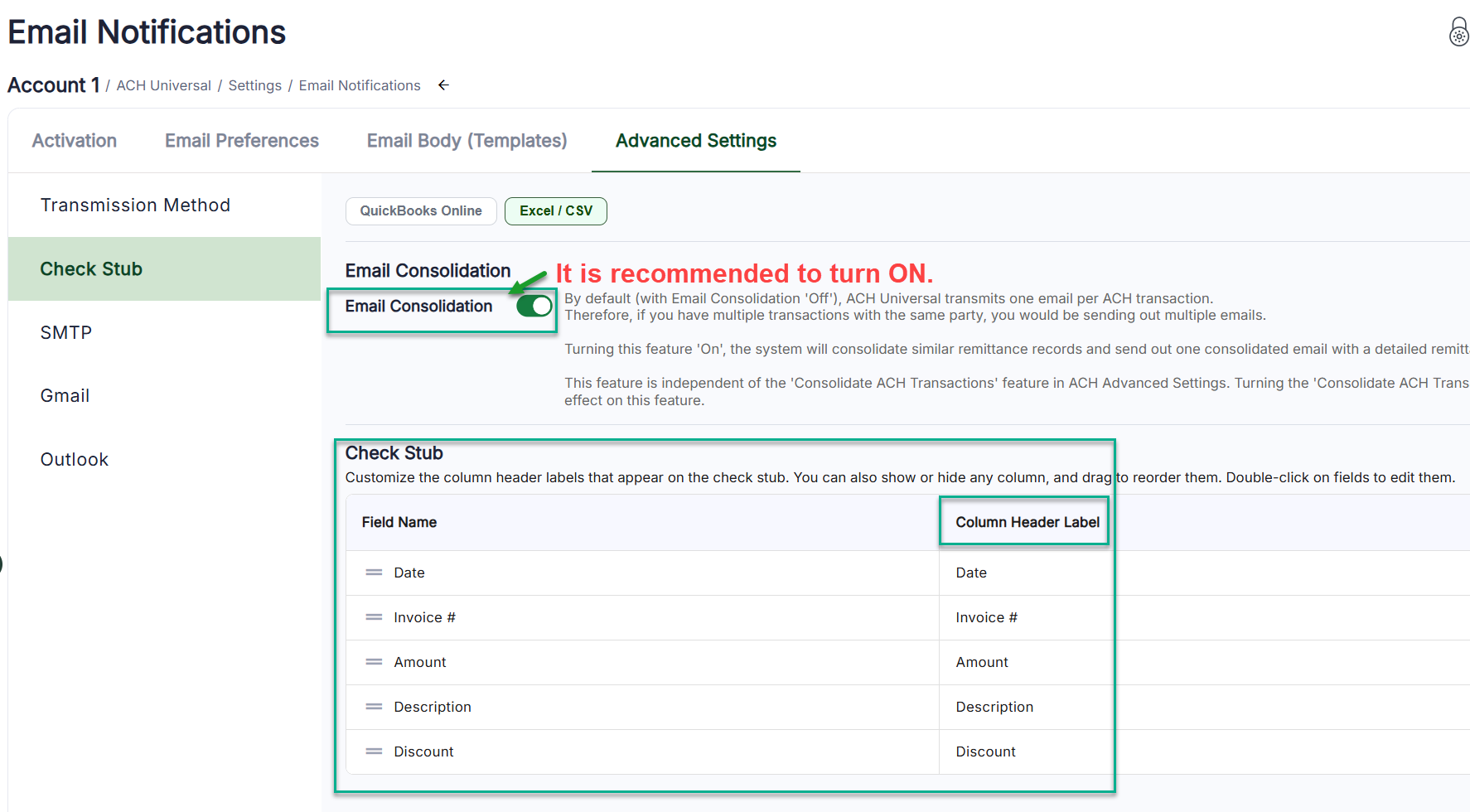Toggle the Email Consolidation switch
1470x812 pixels.
534,307
